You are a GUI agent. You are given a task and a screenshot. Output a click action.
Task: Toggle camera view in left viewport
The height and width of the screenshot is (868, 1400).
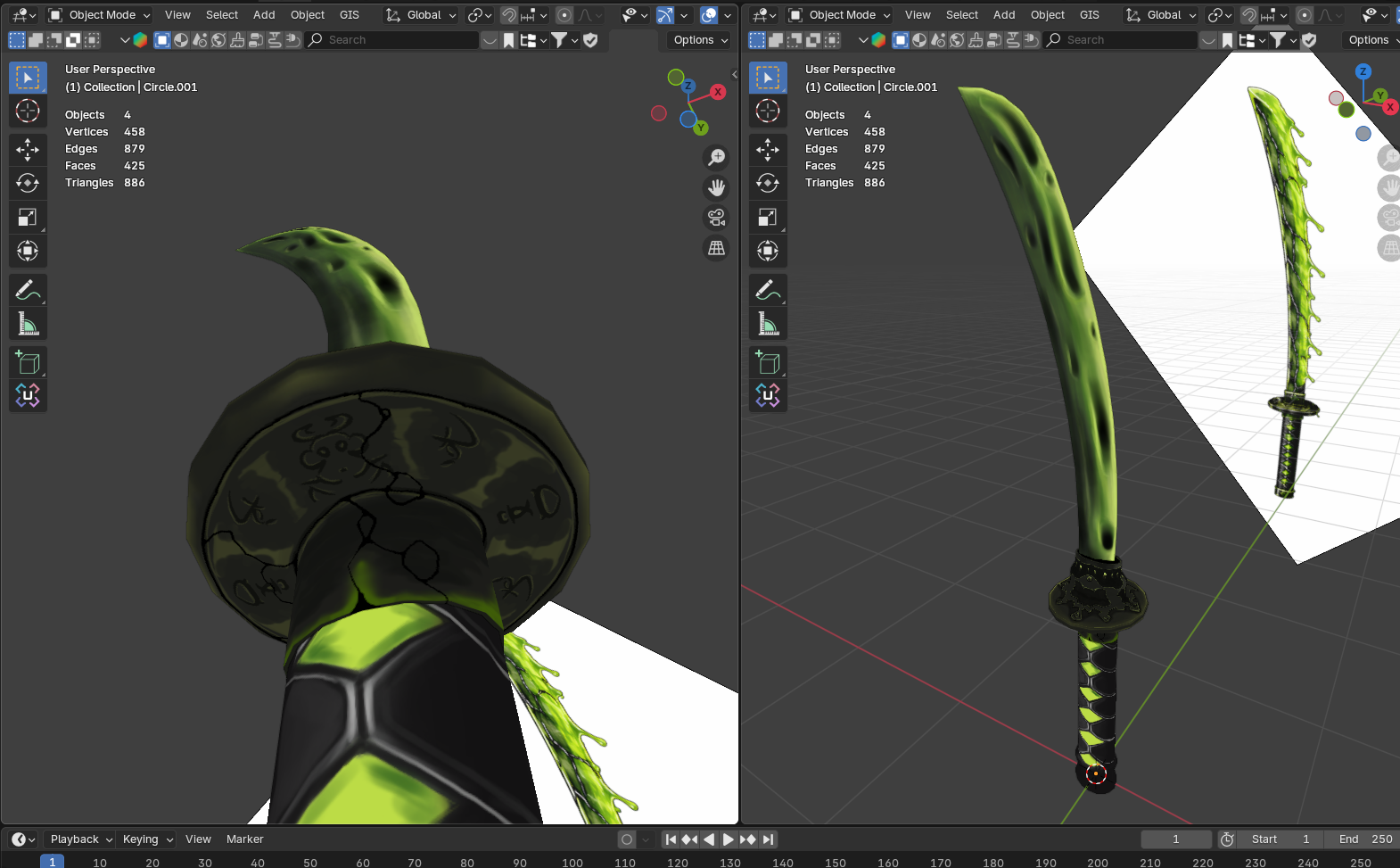(716, 218)
